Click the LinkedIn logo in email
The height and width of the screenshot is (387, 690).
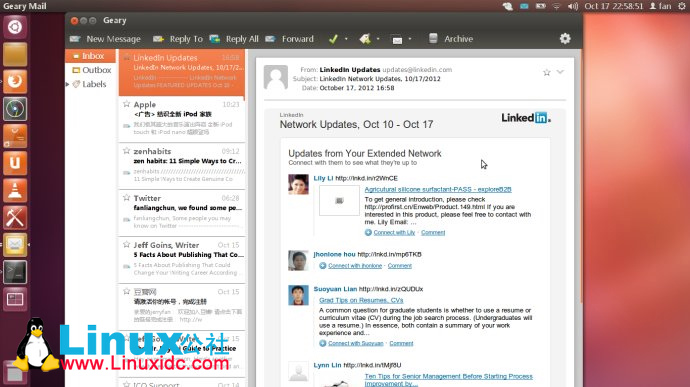[x=526, y=118]
